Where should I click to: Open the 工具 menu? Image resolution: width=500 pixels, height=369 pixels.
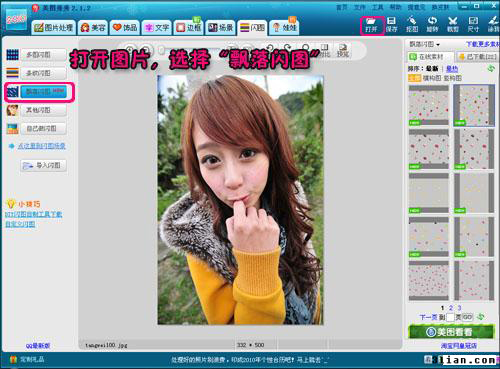pos(377,7)
